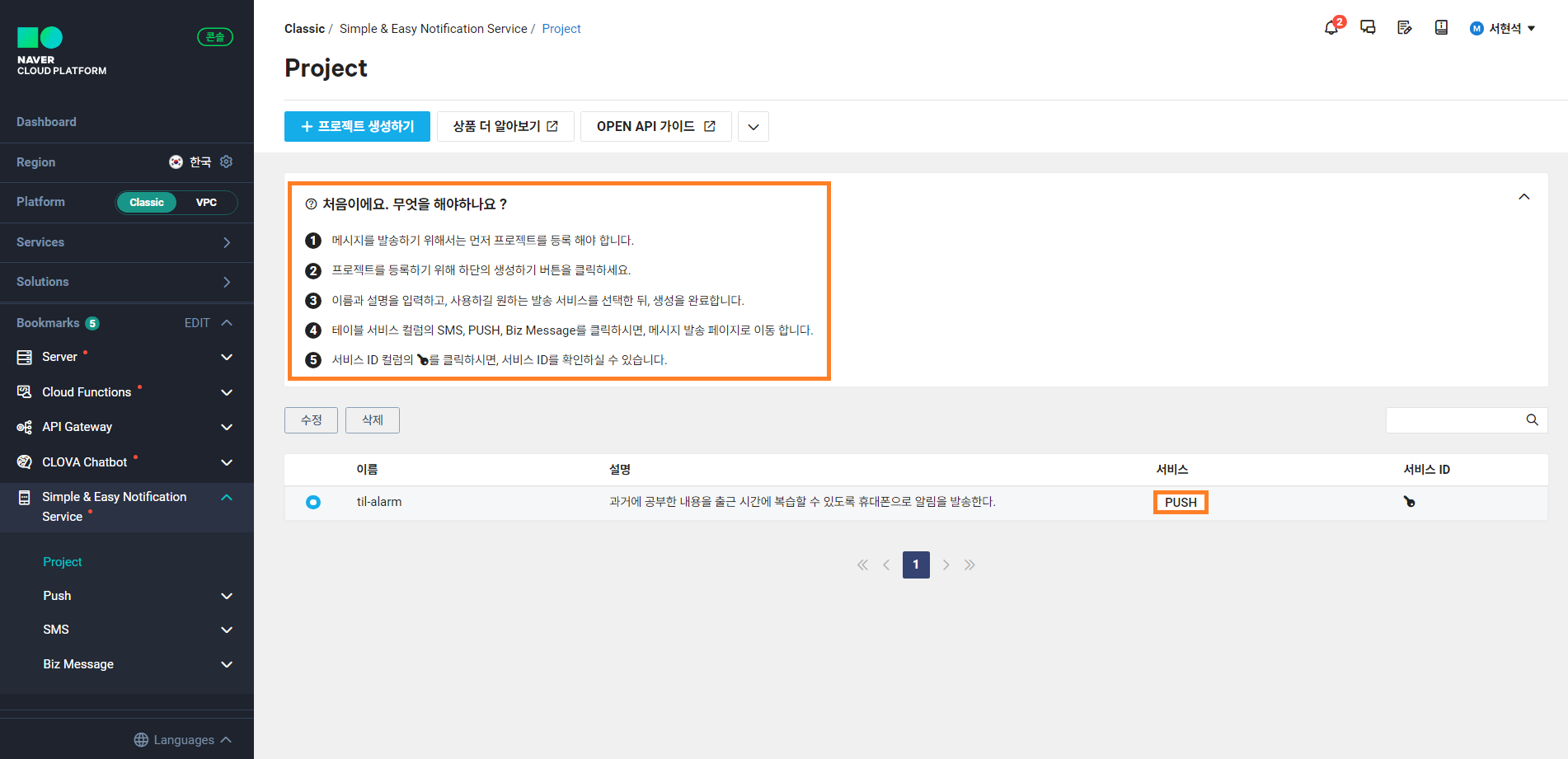Expand the API Gateway chevron
This screenshot has width=1568, height=759.
coord(227,427)
